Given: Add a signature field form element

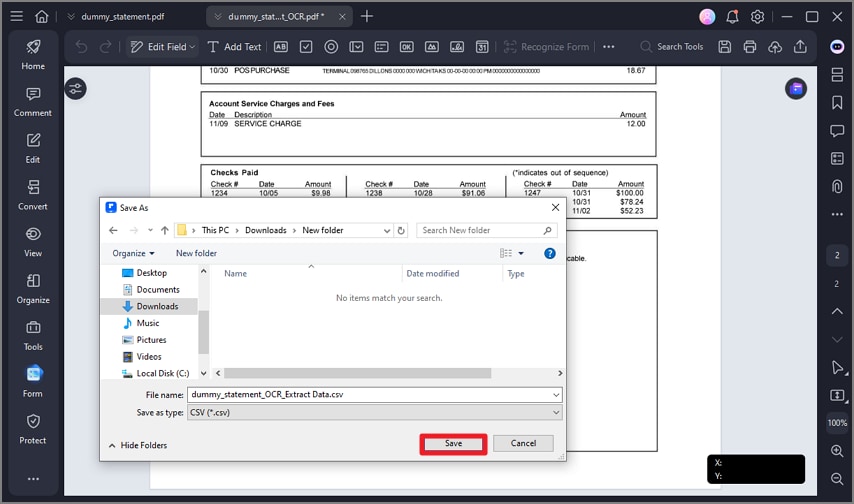Looking at the screenshot, I should [457, 47].
